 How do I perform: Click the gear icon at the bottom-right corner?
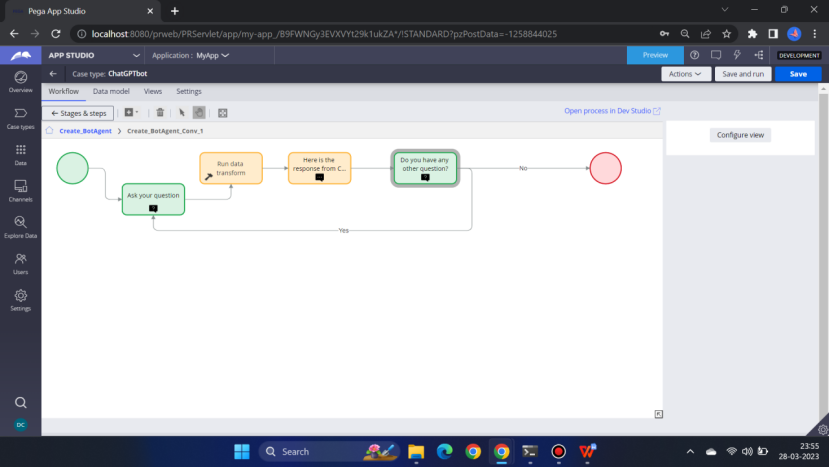pyautogui.click(x=823, y=430)
